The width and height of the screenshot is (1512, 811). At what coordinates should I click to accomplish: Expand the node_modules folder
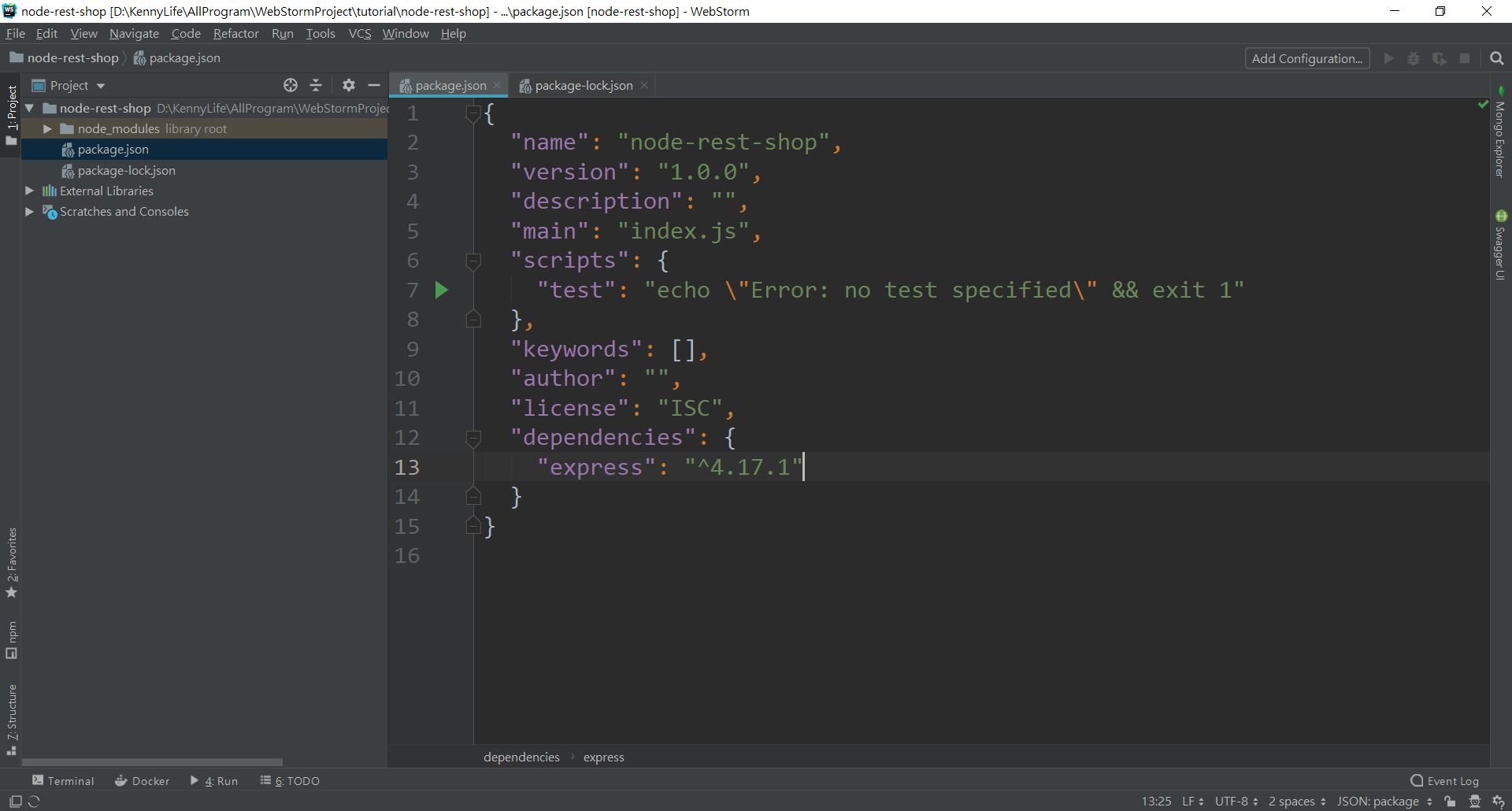pos(48,129)
